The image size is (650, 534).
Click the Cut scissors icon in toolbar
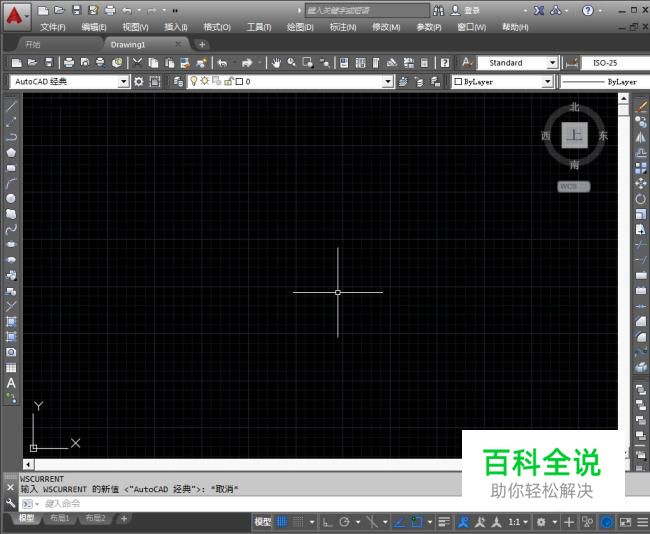pyautogui.click(x=137, y=63)
